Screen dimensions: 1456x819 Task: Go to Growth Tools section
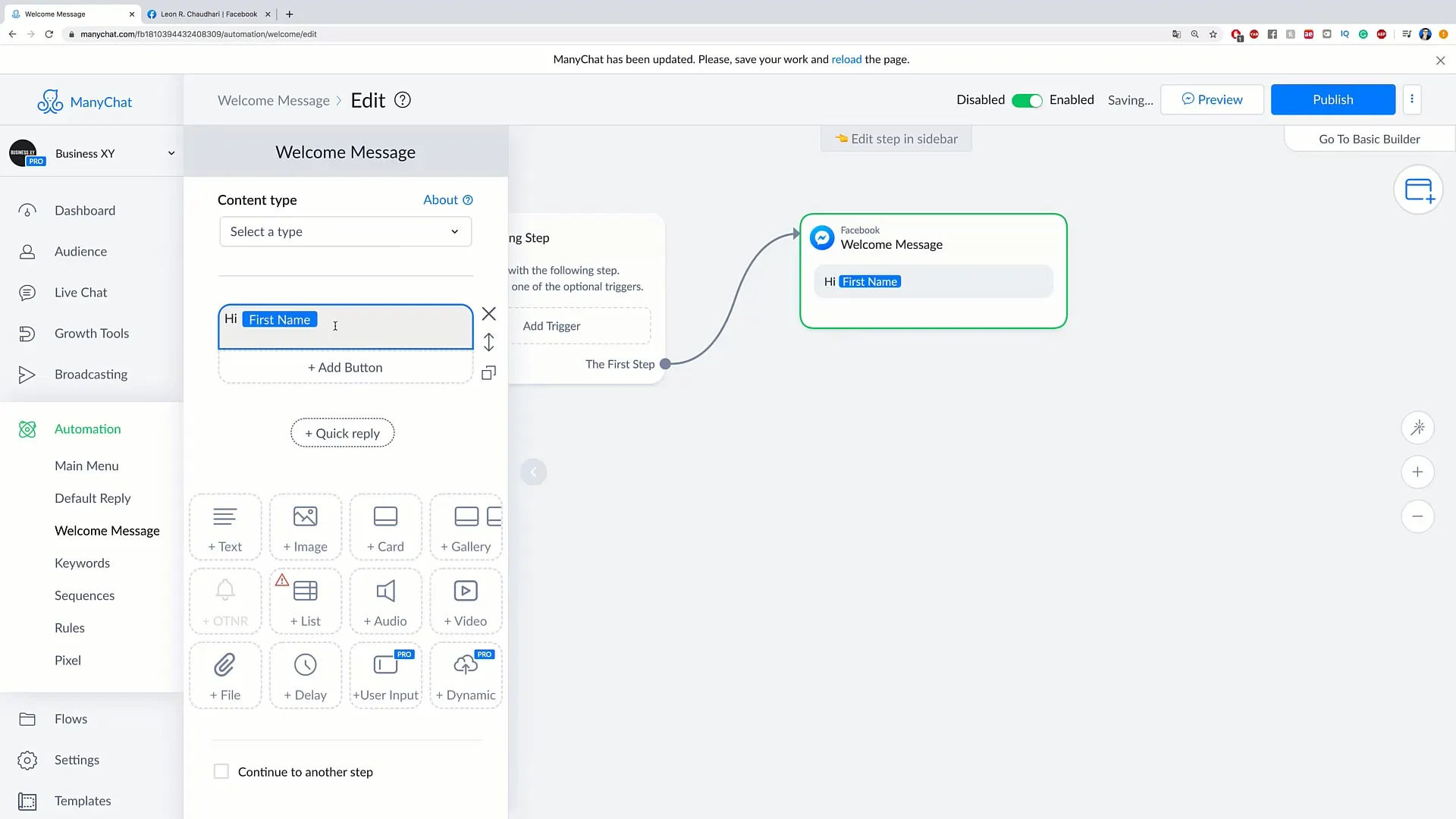pyautogui.click(x=92, y=334)
